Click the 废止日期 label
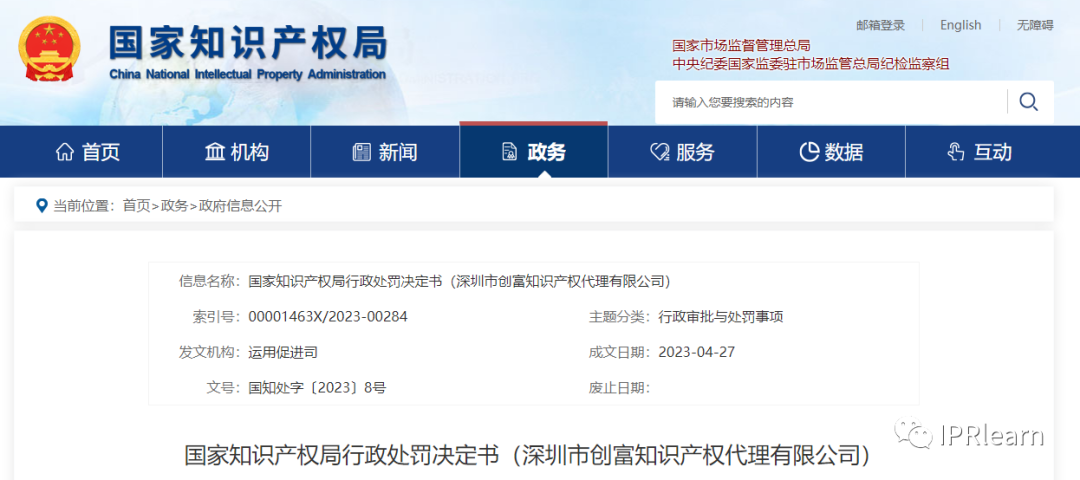This screenshot has height=480, width=1080. pos(619,388)
